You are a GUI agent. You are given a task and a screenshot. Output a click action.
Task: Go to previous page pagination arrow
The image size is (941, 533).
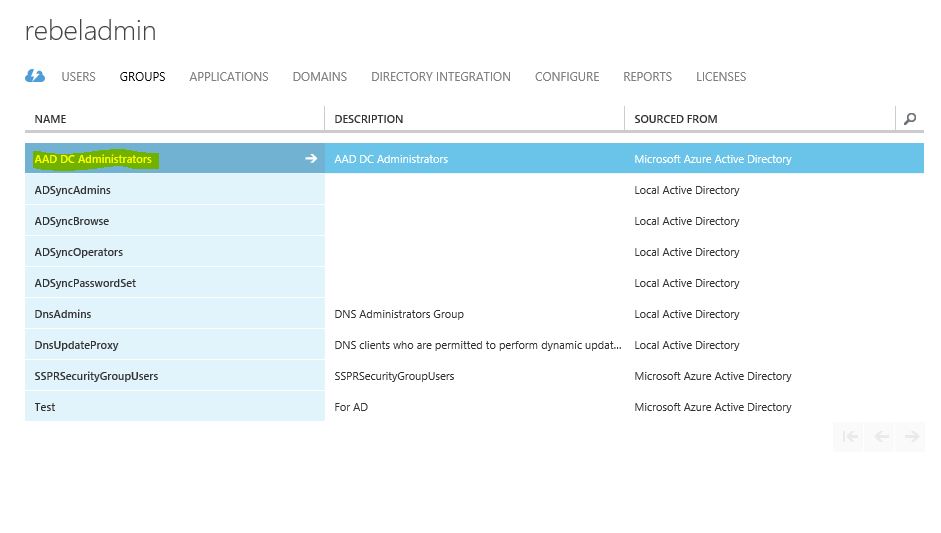881,436
